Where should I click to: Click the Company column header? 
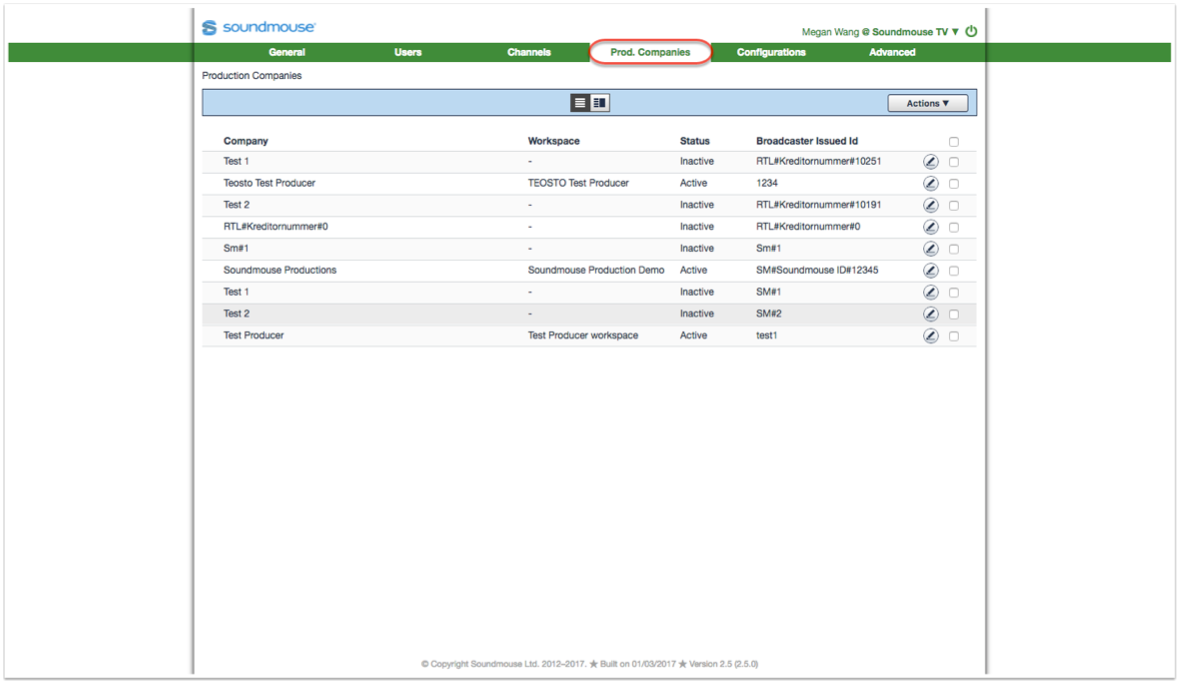(246, 141)
